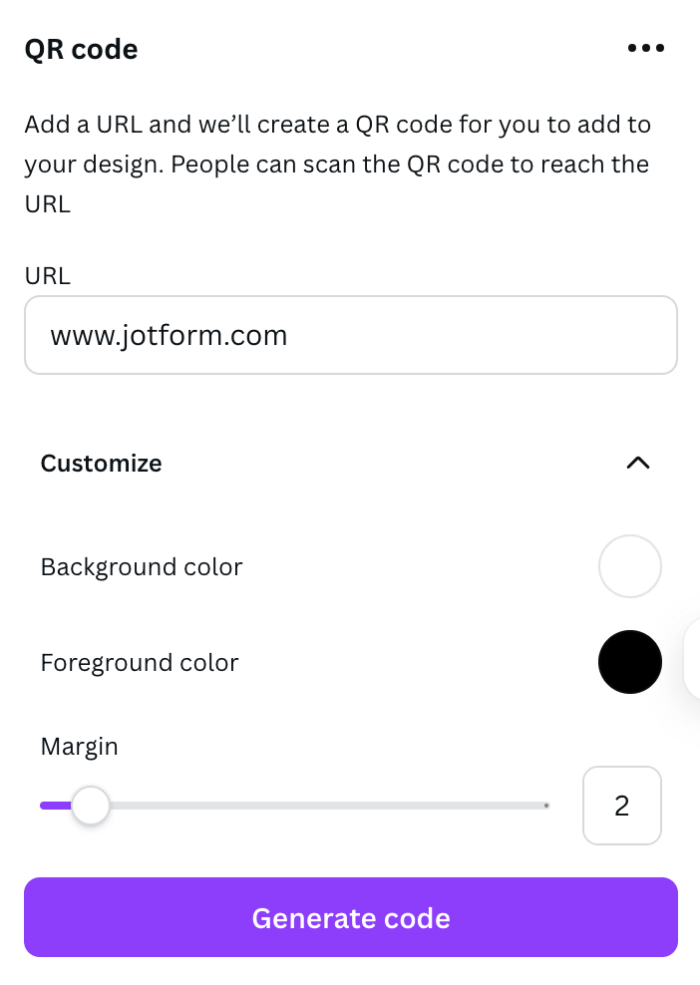
Task: Click Generate code to create the QR
Action: [x=350, y=917]
